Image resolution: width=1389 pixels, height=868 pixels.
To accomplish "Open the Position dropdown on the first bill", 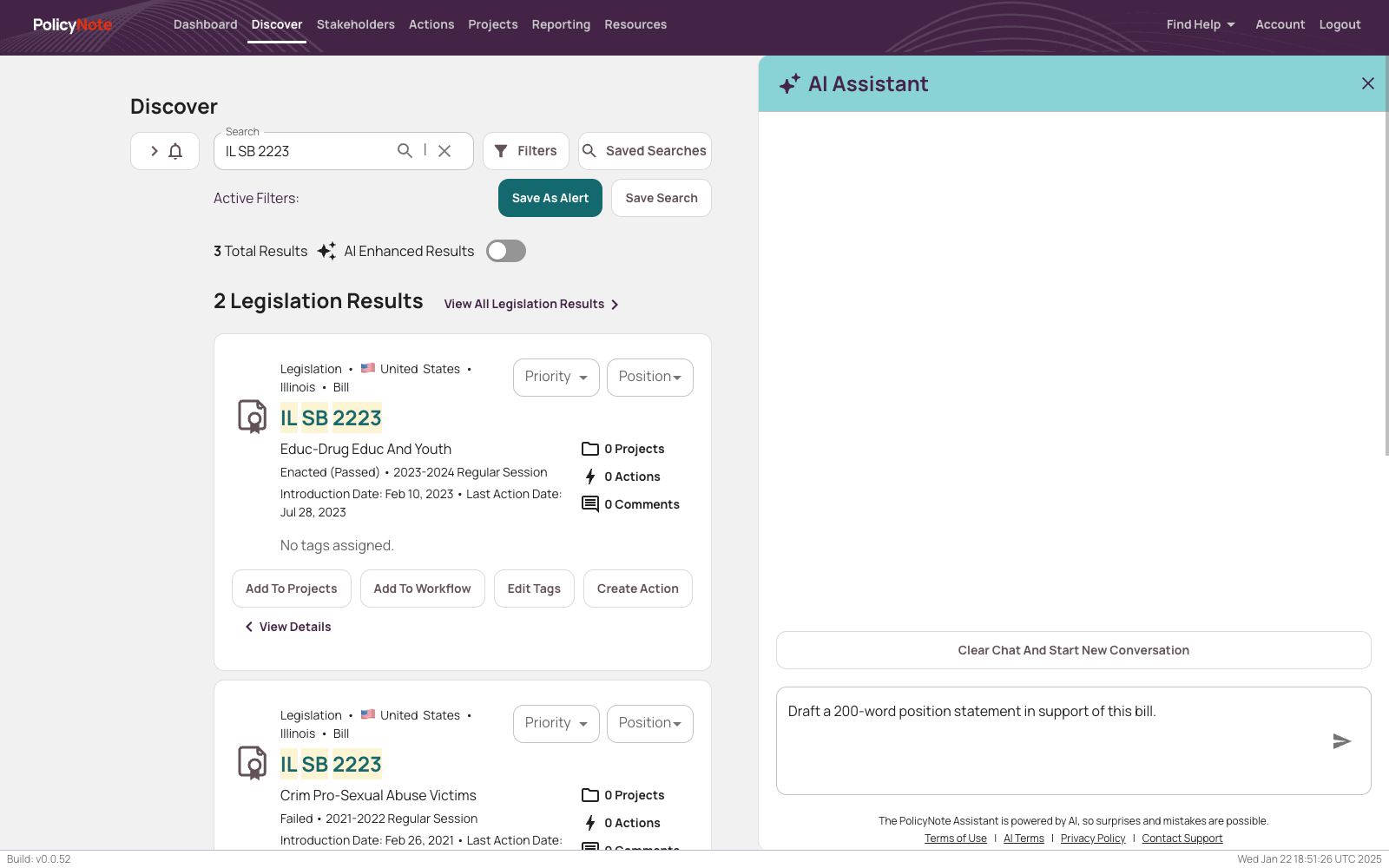I will pos(649,377).
